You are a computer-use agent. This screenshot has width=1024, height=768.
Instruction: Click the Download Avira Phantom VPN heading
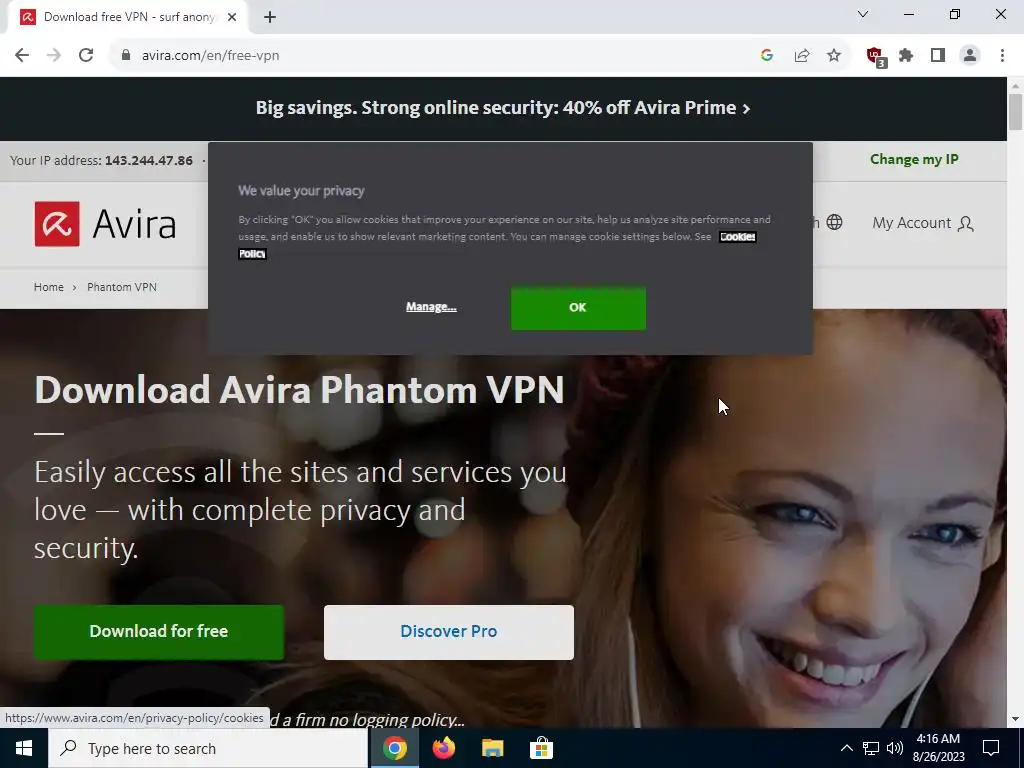299,390
